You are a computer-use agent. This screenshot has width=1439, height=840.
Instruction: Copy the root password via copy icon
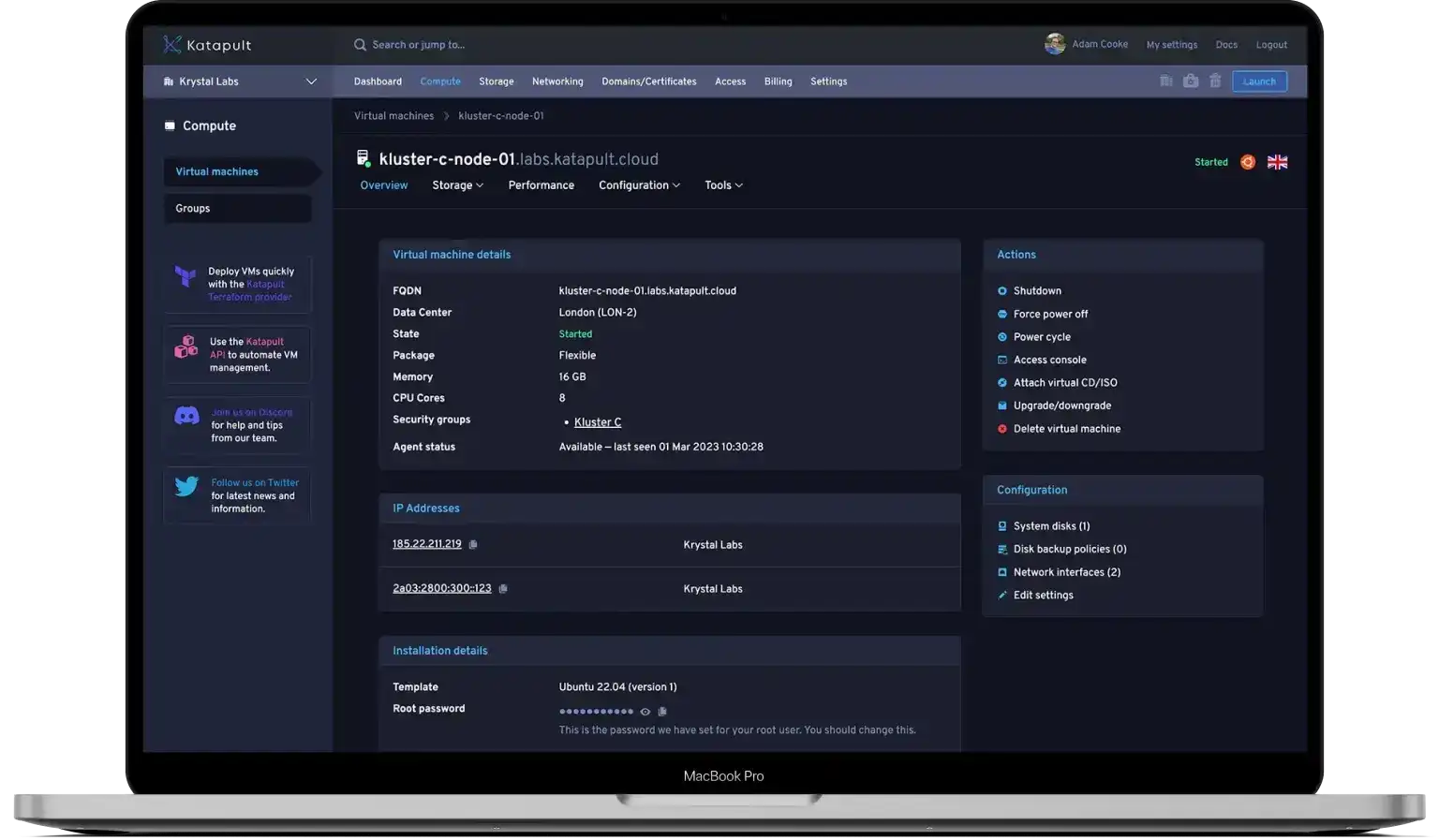[662, 712]
